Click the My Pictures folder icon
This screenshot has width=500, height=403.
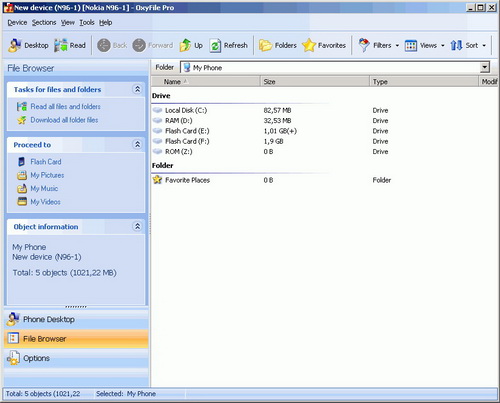(22, 175)
